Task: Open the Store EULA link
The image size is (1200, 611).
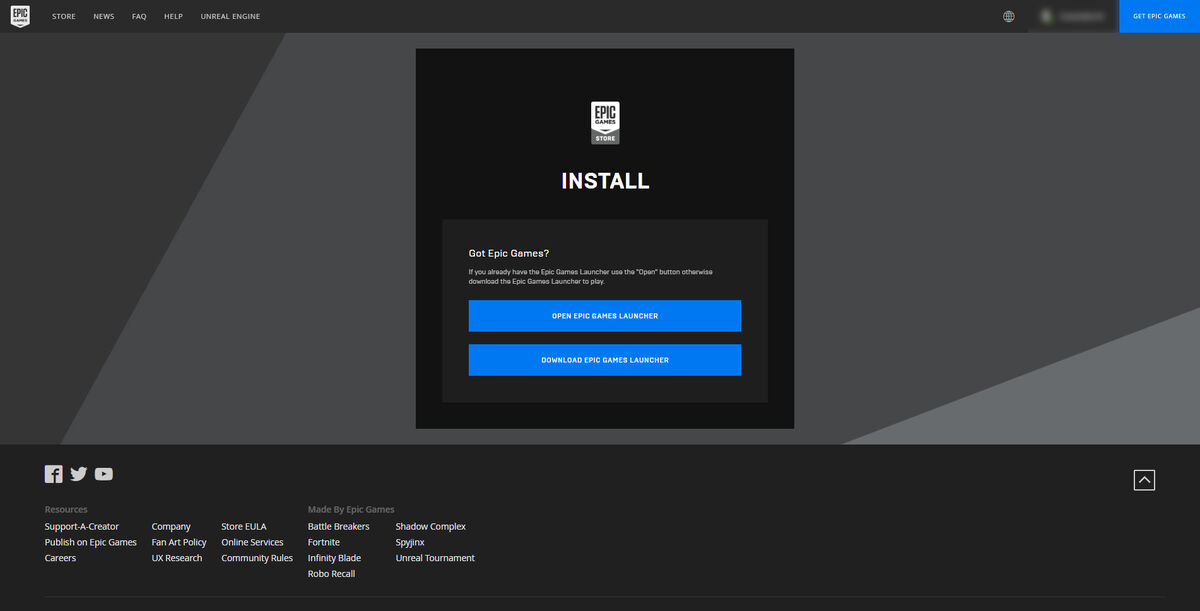Action: [x=244, y=526]
